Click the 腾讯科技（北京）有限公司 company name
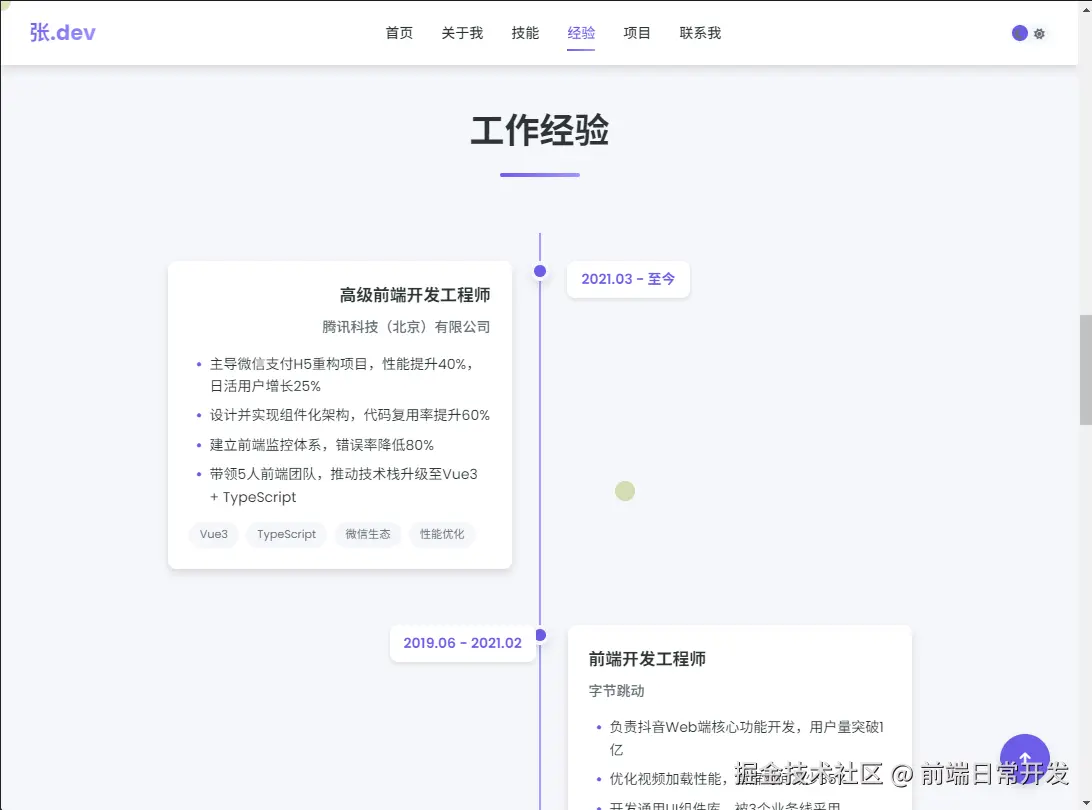The image size is (1092, 810). coord(406,327)
